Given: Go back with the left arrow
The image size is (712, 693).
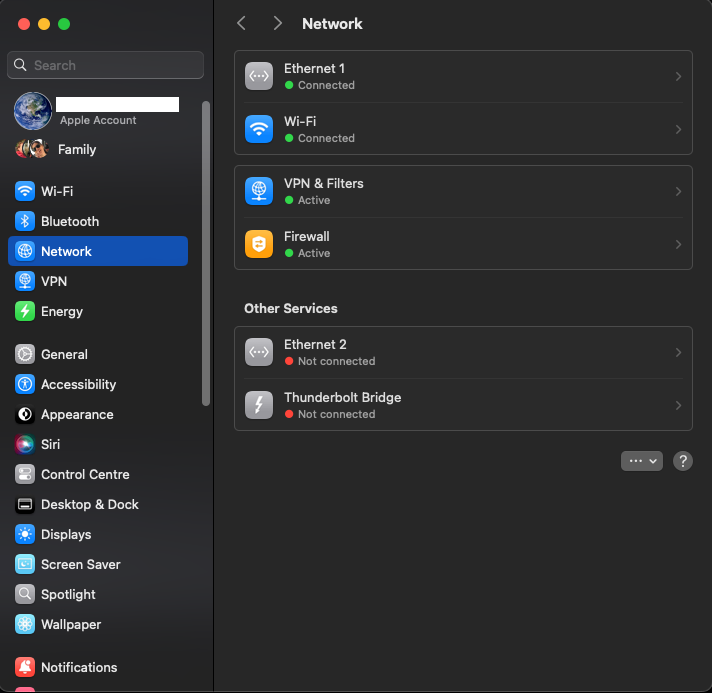Looking at the screenshot, I should [x=242, y=23].
